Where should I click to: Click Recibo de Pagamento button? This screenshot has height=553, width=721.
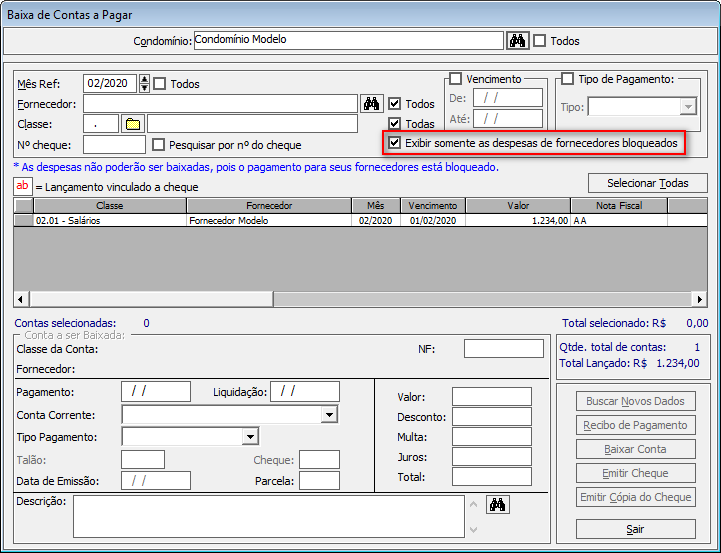click(x=635, y=425)
